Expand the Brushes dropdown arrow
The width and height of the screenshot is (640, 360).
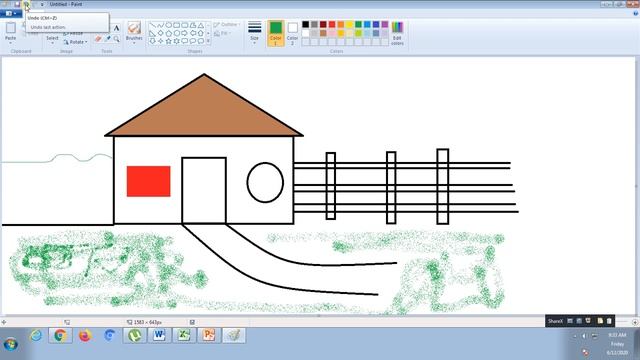coord(134,43)
